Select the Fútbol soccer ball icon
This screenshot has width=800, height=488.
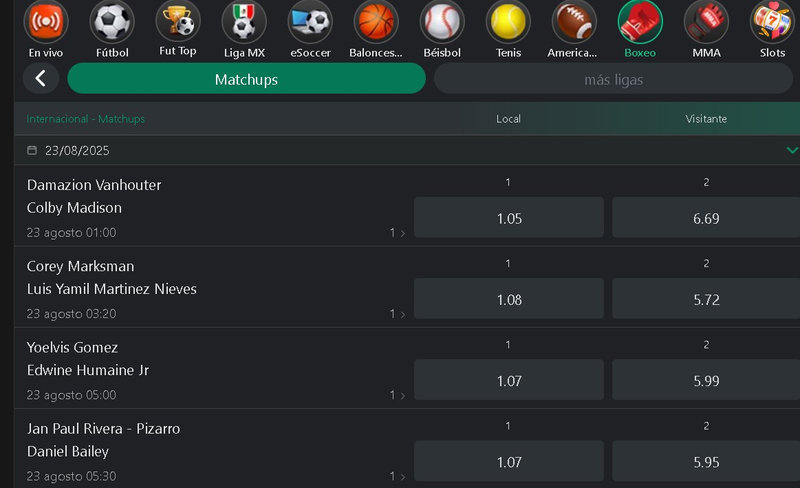tap(112, 21)
